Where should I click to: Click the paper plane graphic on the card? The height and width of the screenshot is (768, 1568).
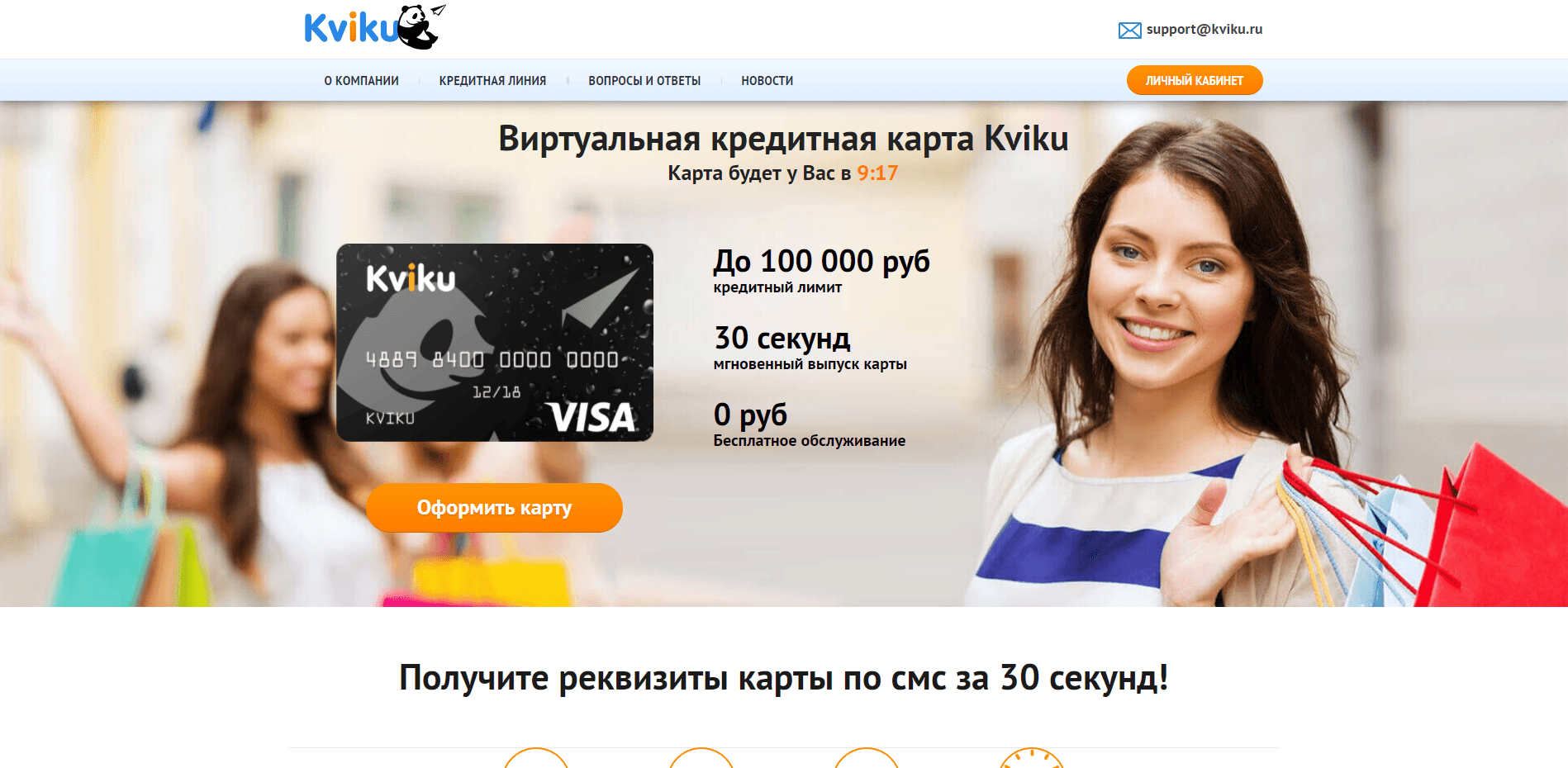[x=600, y=299]
